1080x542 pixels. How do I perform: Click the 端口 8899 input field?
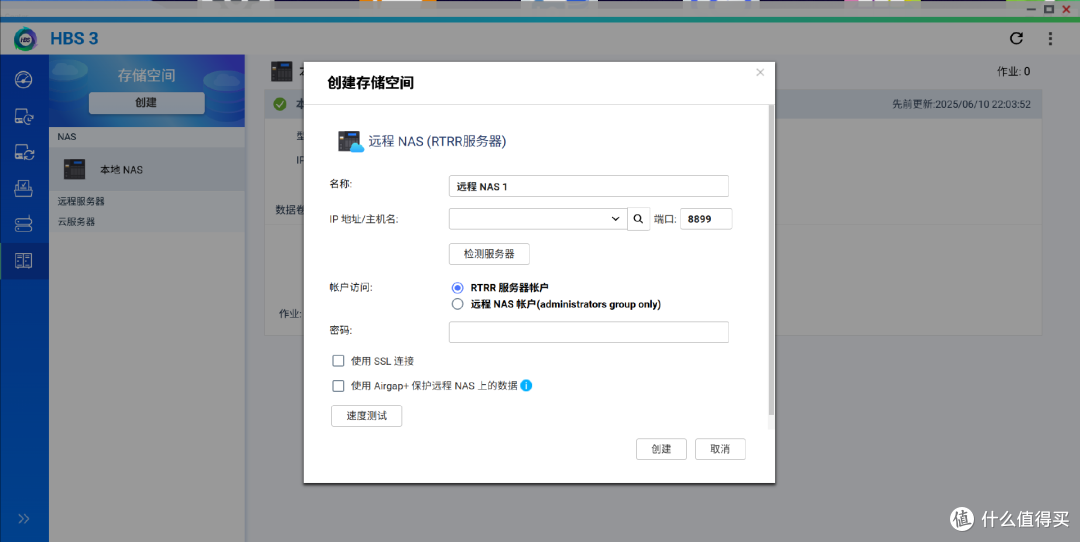pos(706,219)
